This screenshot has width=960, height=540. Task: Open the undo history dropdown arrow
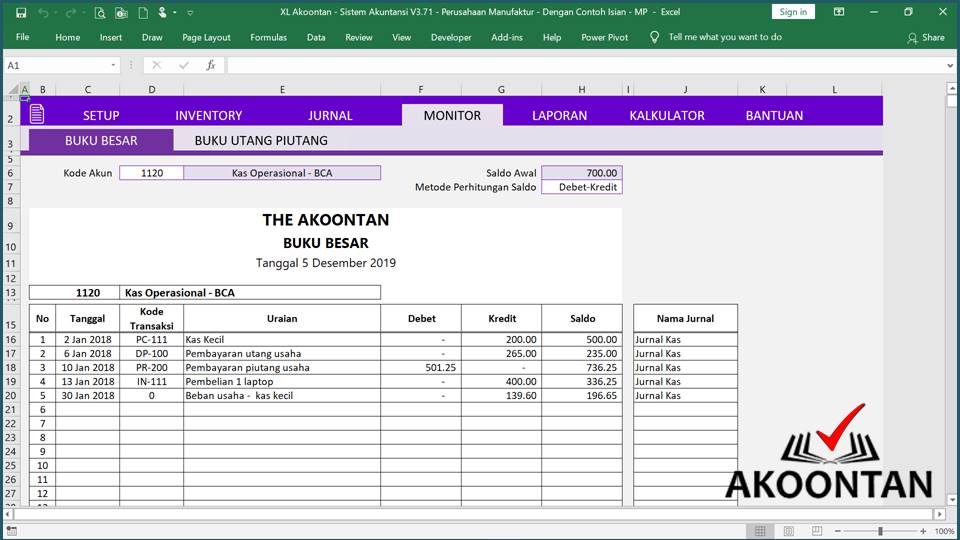[x=54, y=12]
